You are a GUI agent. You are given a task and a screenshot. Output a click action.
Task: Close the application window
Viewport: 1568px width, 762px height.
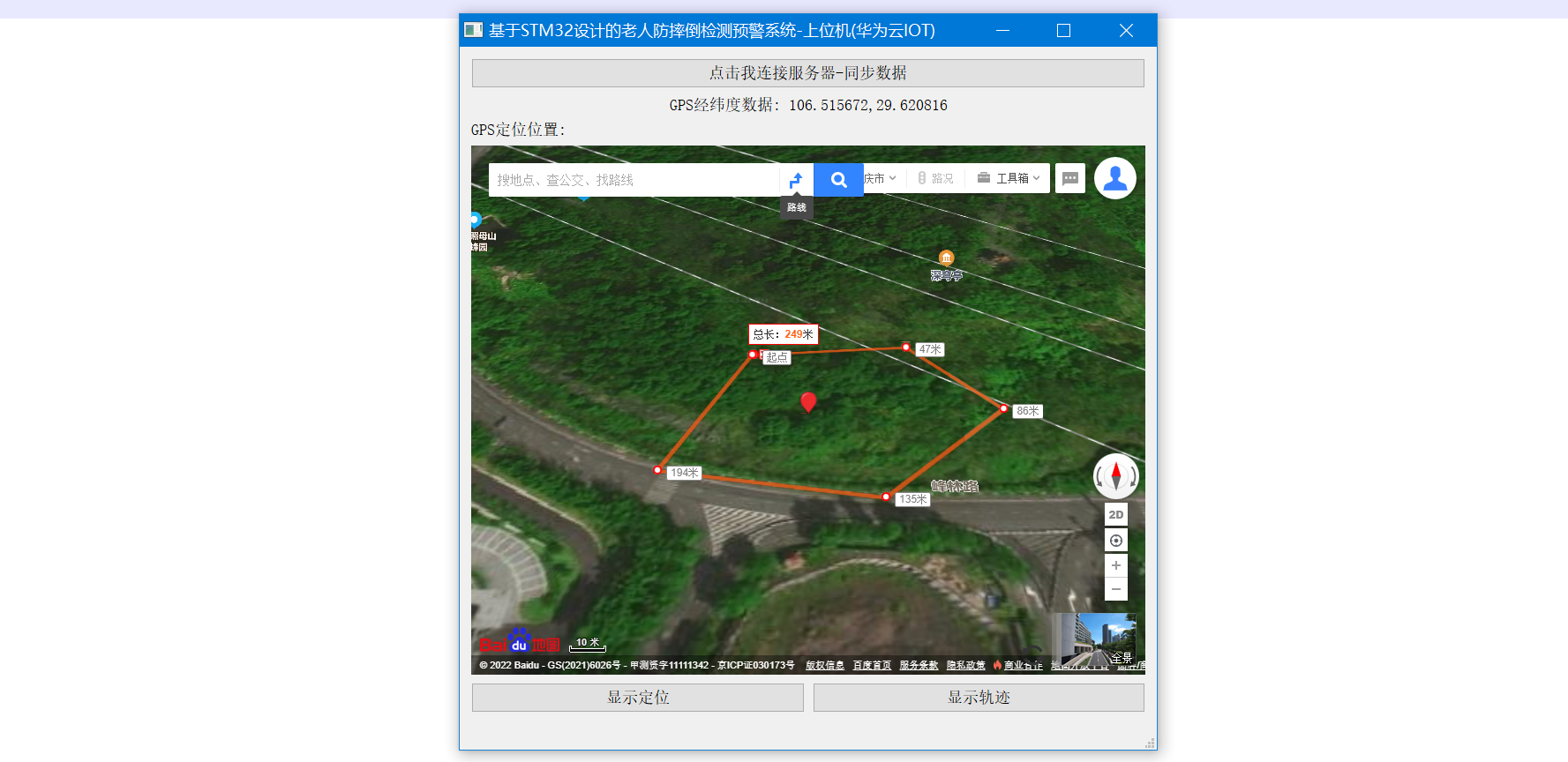(1126, 31)
